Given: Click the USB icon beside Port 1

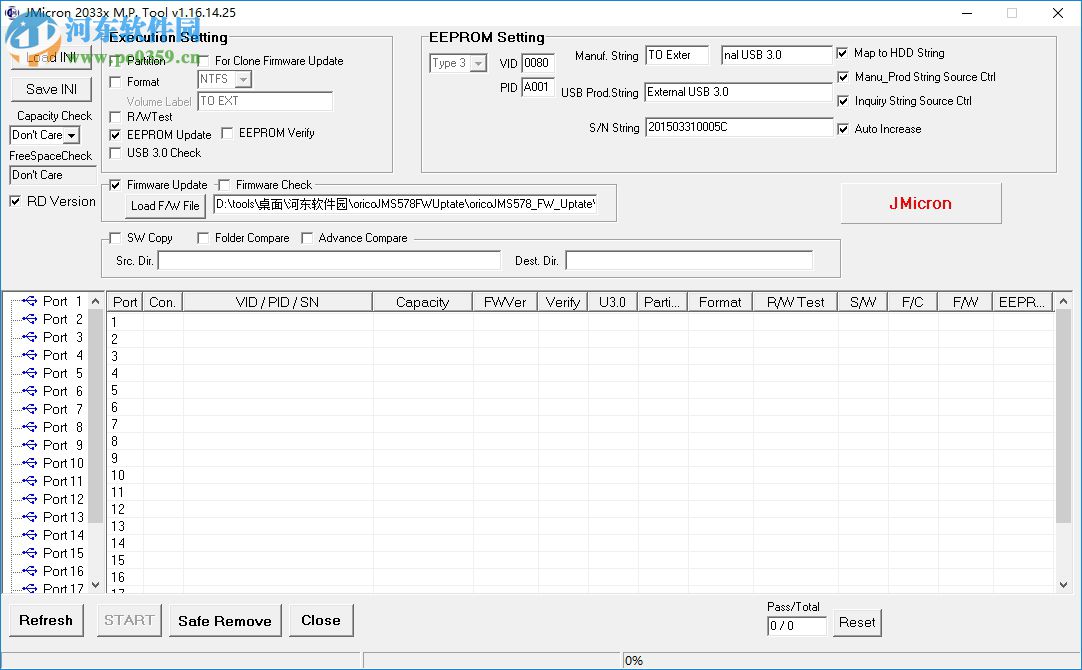Looking at the screenshot, I should pos(30,302).
